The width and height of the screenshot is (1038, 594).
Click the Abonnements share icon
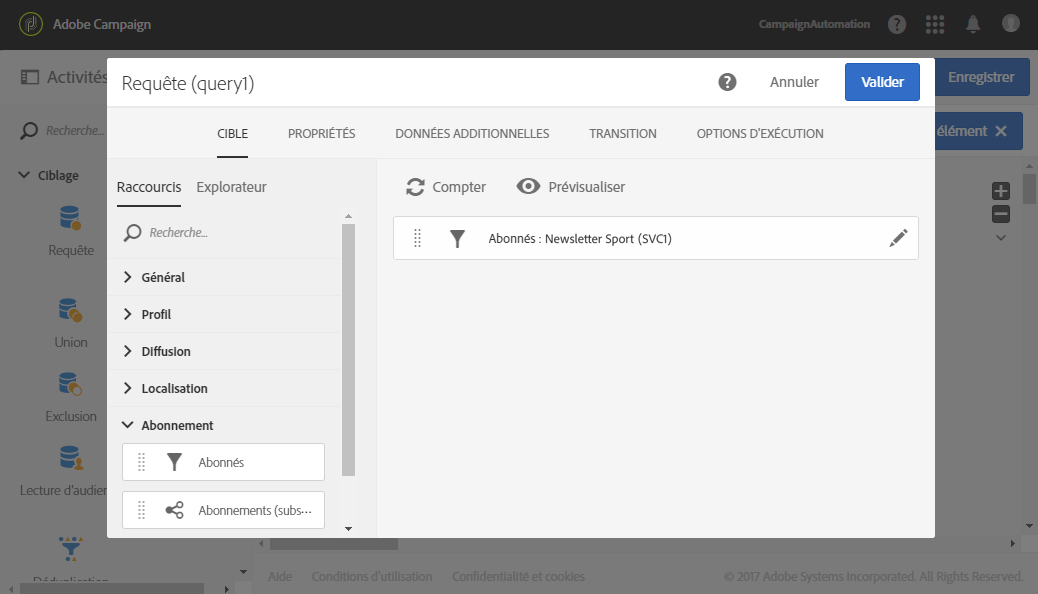pyautogui.click(x=174, y=510)
